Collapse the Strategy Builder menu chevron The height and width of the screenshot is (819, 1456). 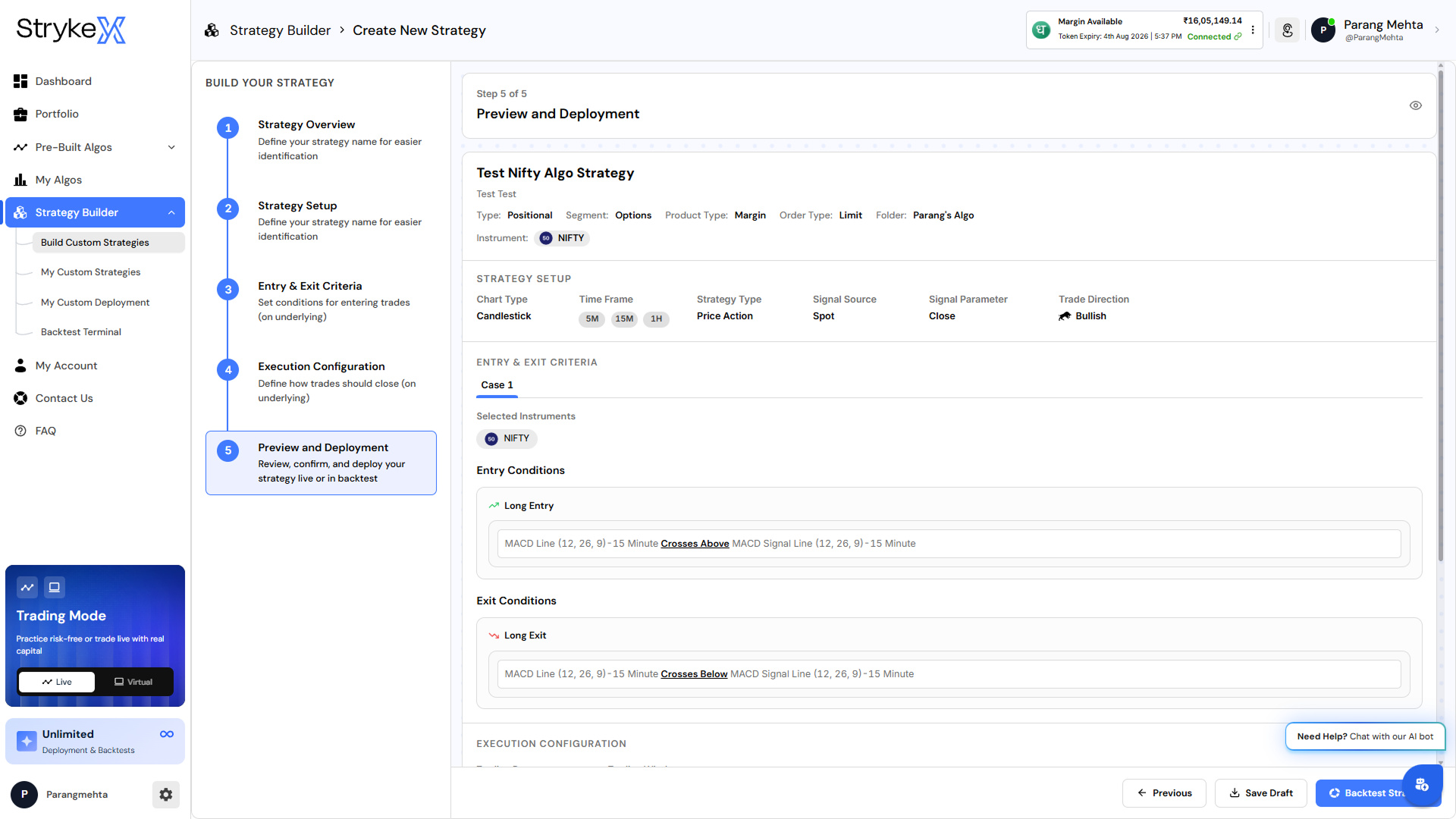click(171, 212)
